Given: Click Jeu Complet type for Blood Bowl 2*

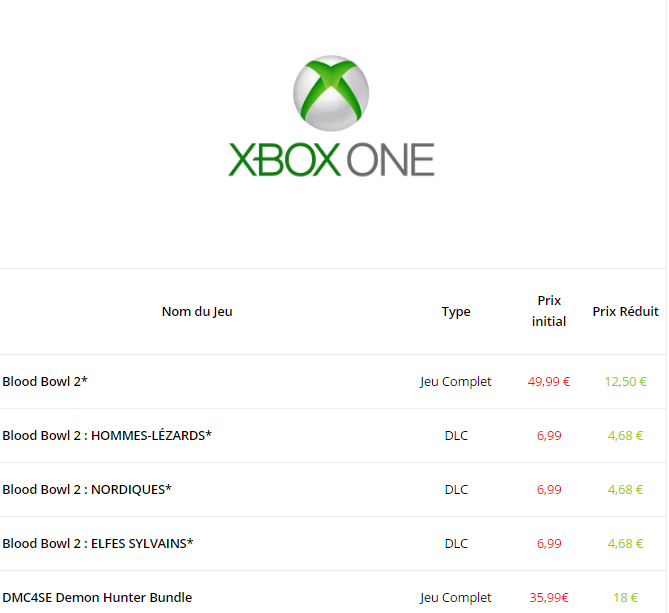Looking at the screenshot, I should click(x=456, y=382).
